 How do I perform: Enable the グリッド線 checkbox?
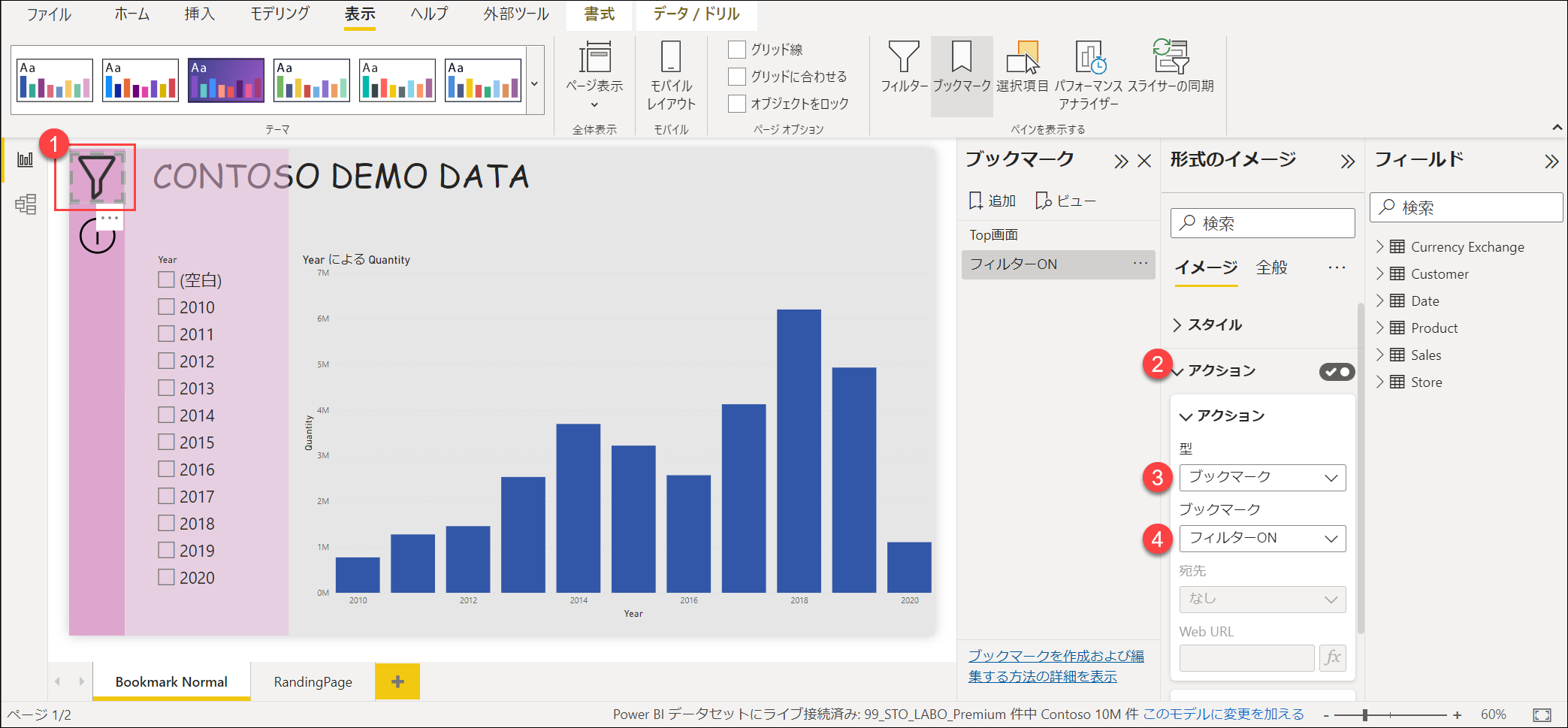737,50
